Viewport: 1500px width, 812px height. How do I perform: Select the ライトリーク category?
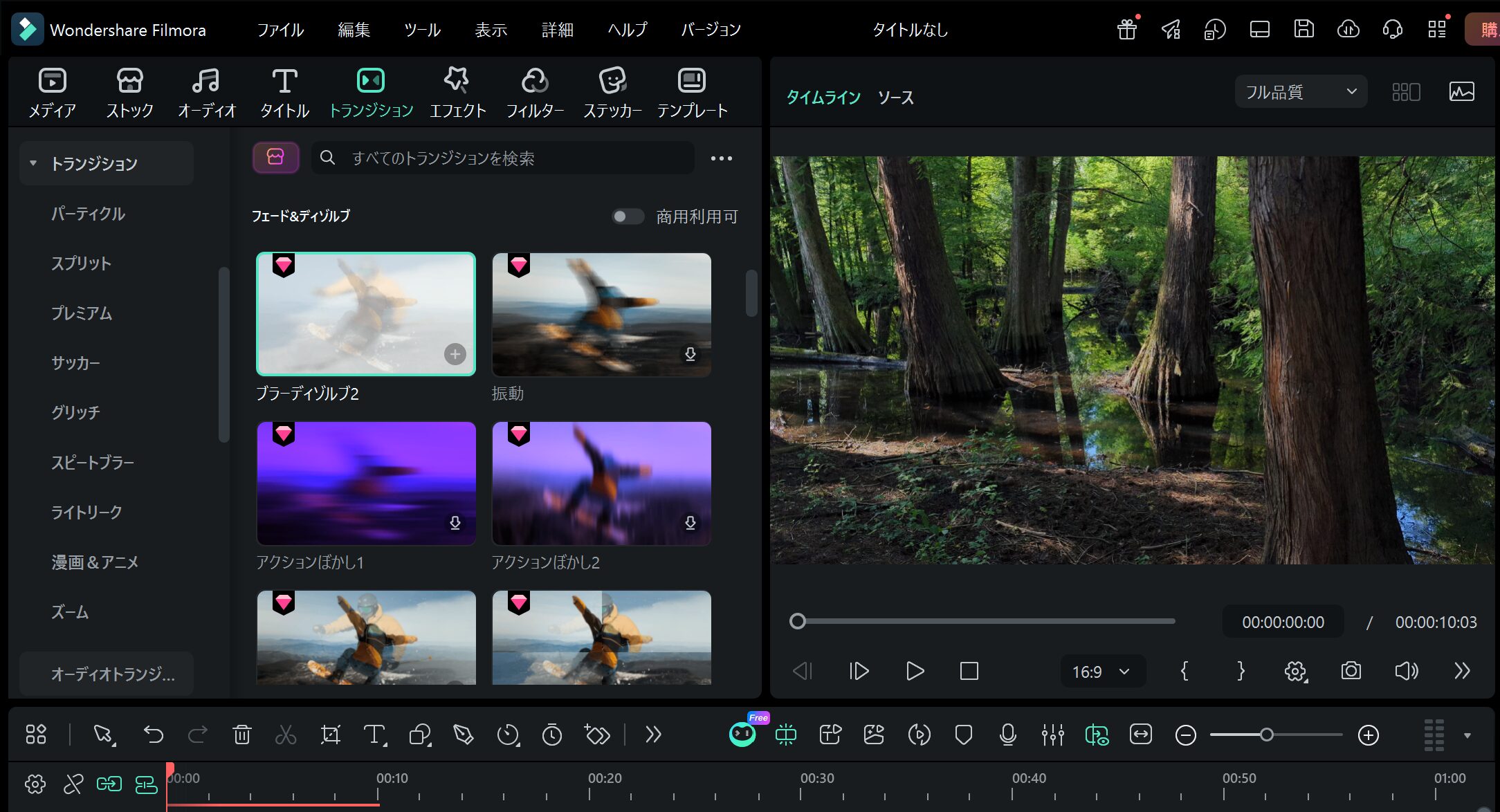86,513
